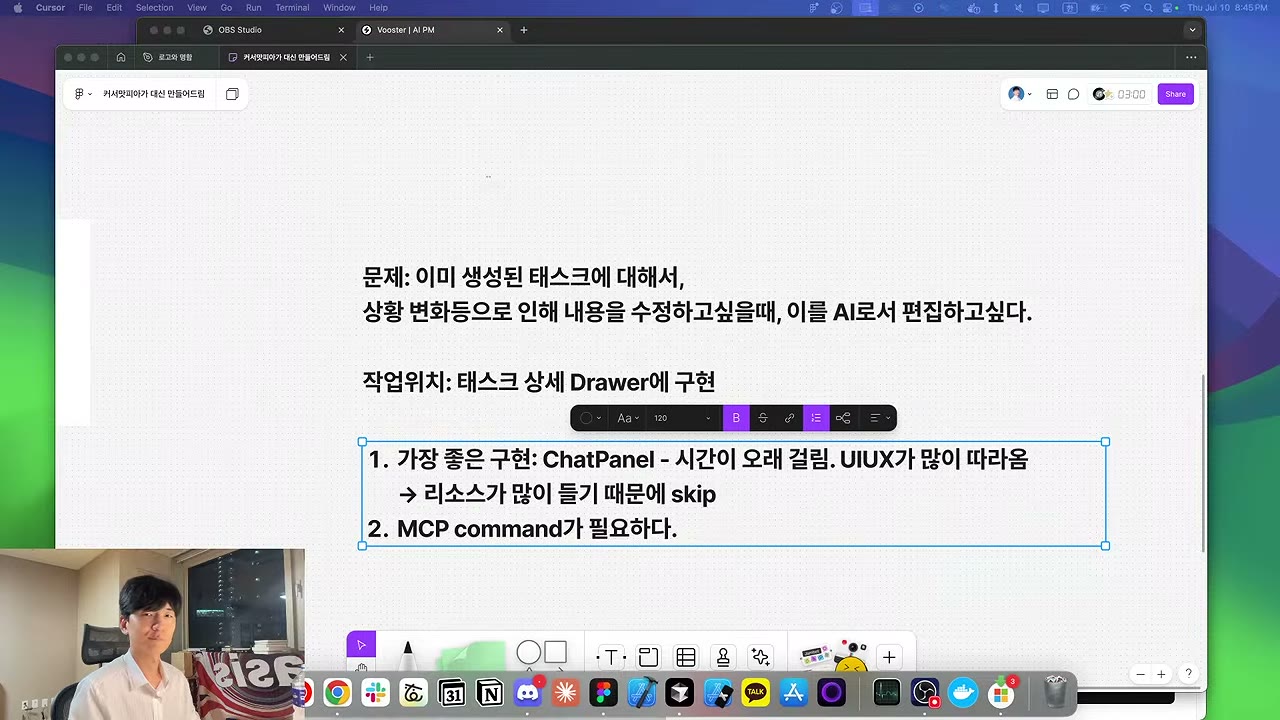This screenshot has width=1280, height=720.
Task: Open the help question mark button
Action: (1189, 674)
